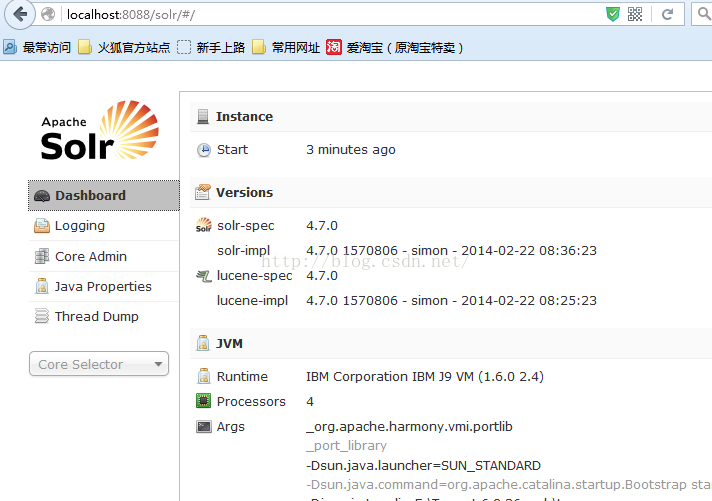This screenshot has width=712, height=501.
Task: Click the Start clock icon
Action: [x=203, y=149]
